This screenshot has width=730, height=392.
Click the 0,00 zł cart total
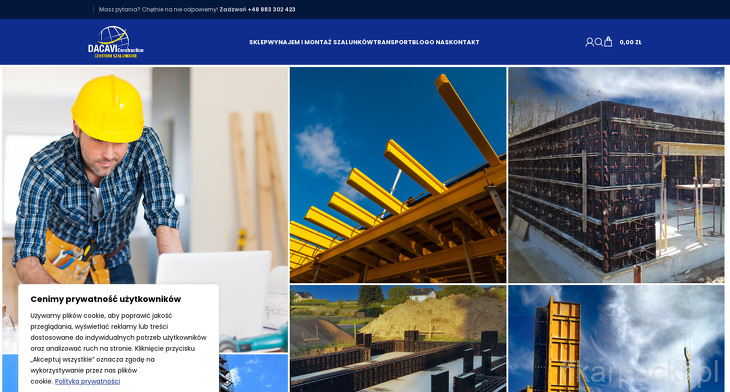(x=630, y=42)
